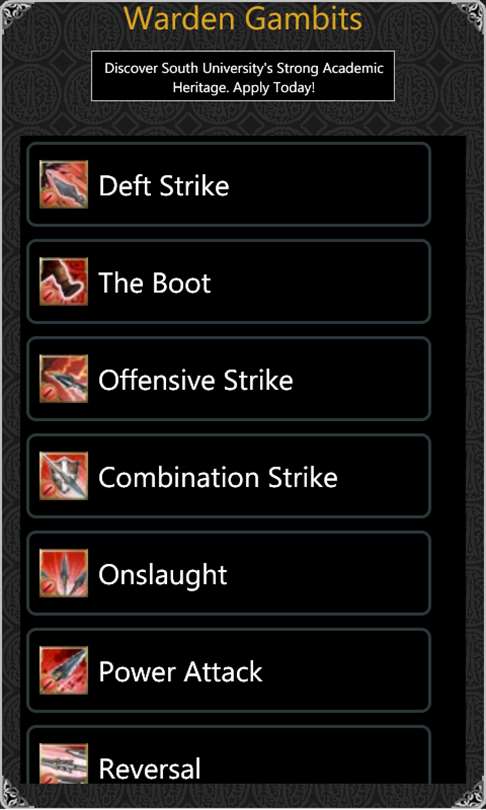
Task: Open the Deft Strike list entry
Action: pos(229,184)
